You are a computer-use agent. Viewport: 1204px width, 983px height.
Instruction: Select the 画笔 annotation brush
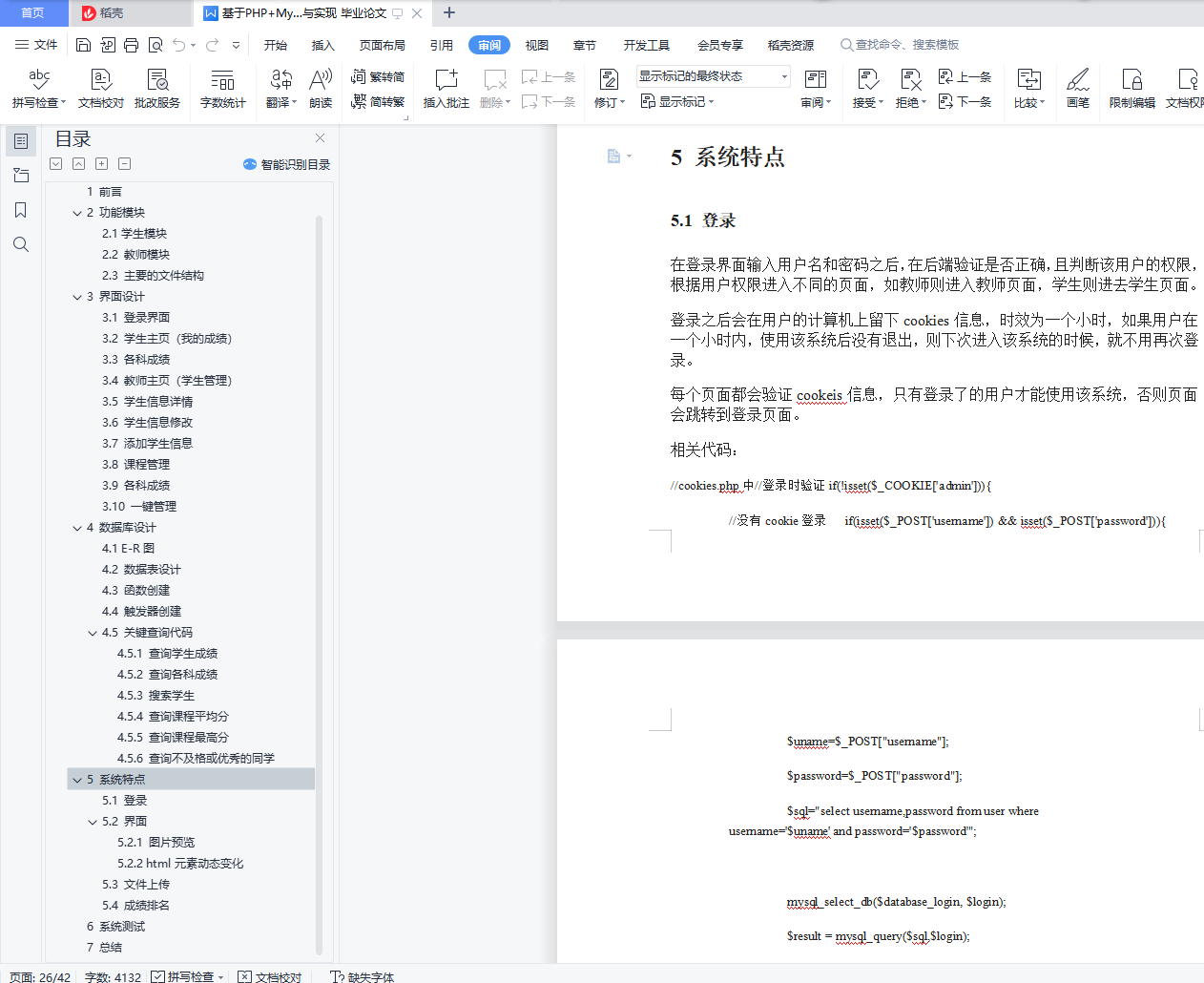(x=1077, y=87)
